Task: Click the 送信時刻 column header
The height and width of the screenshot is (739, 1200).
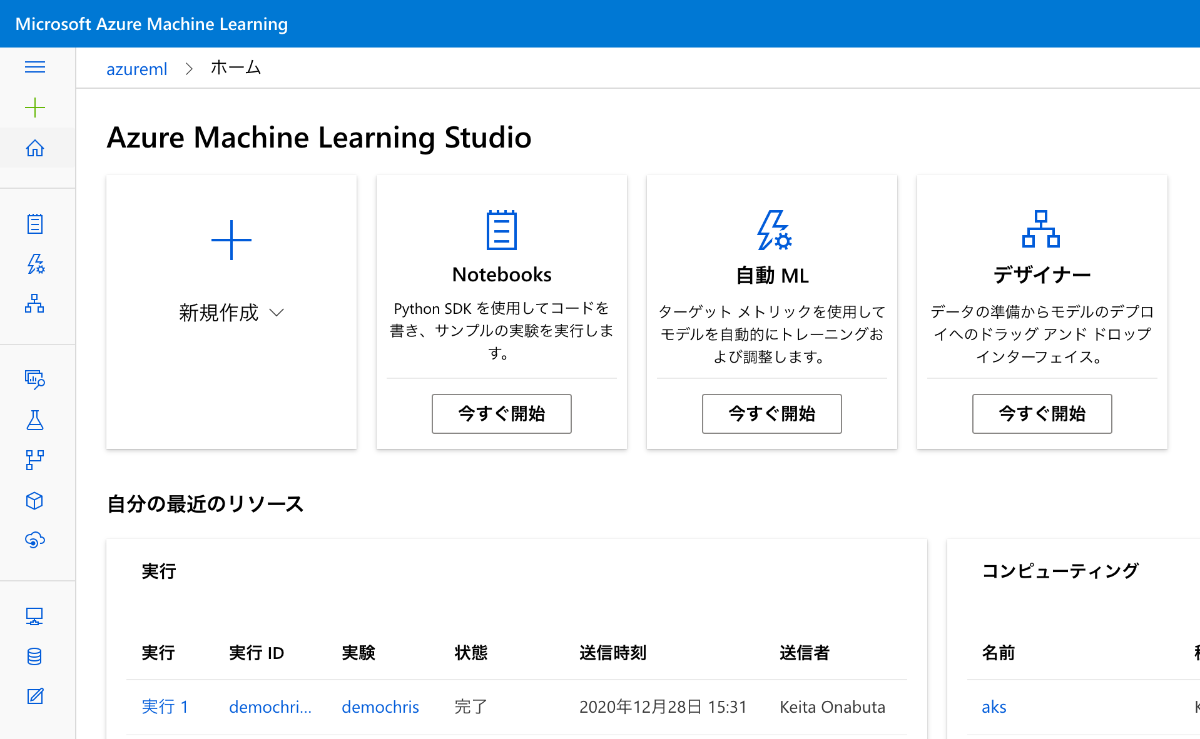Action: point(613,653)
